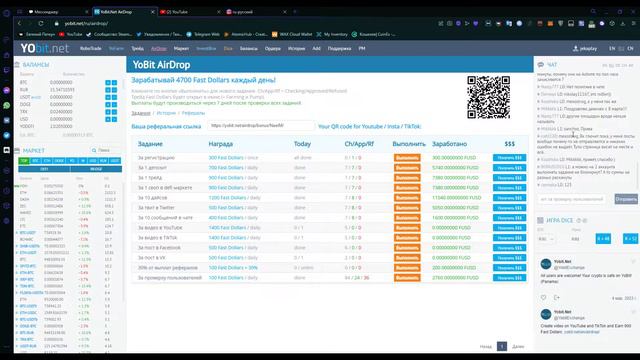Open Twitter from the browser sidebar

7,135
